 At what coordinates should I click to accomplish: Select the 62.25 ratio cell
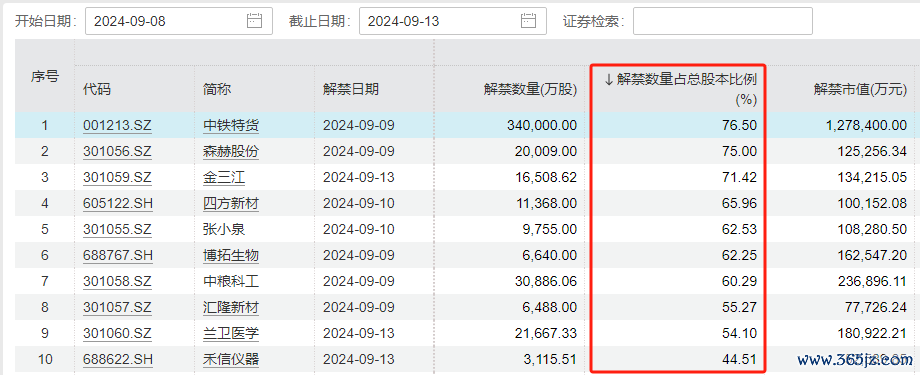coord(740,255)
